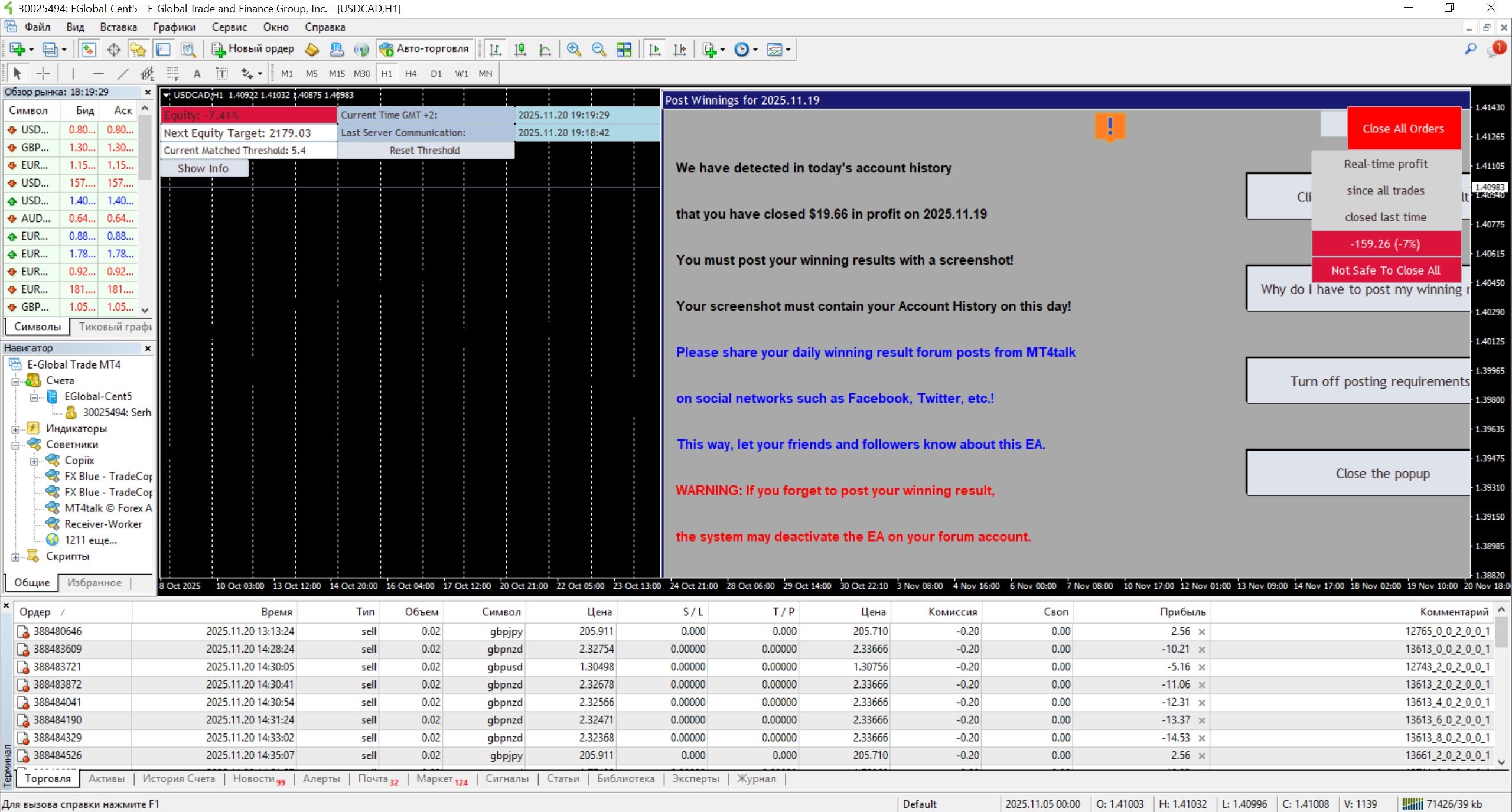Toggle the chart auto-scroll button
This screenshot has height=812, width=1512.
click(654, 50)
